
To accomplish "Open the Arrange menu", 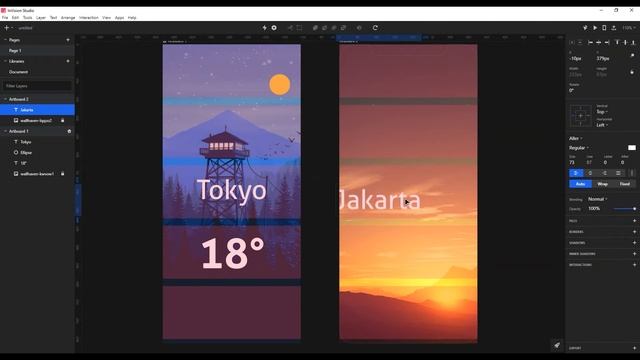I will pos(68,18).
